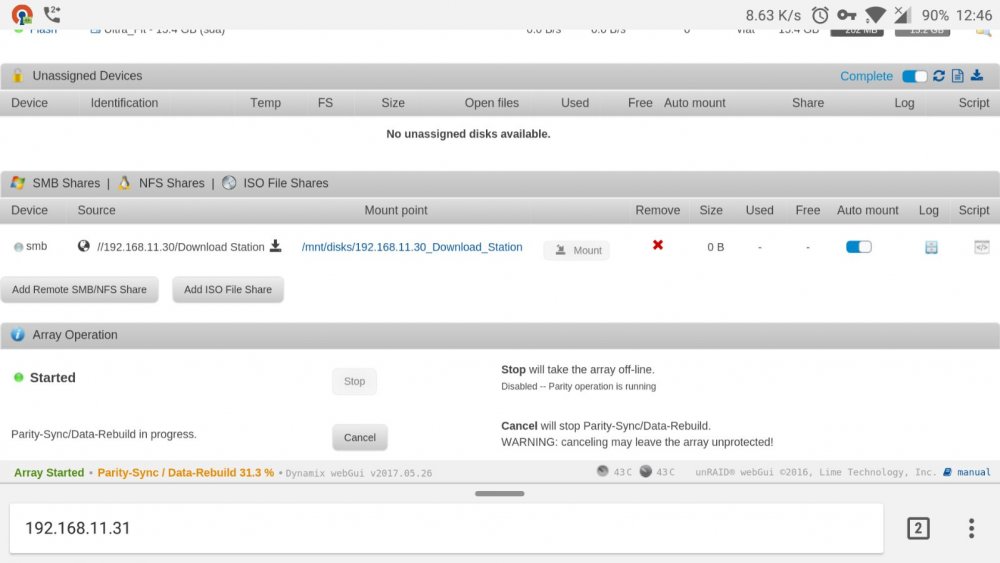Toggle auto mount for the smb share
This screenshot has height=563, width=1000.
858,247
